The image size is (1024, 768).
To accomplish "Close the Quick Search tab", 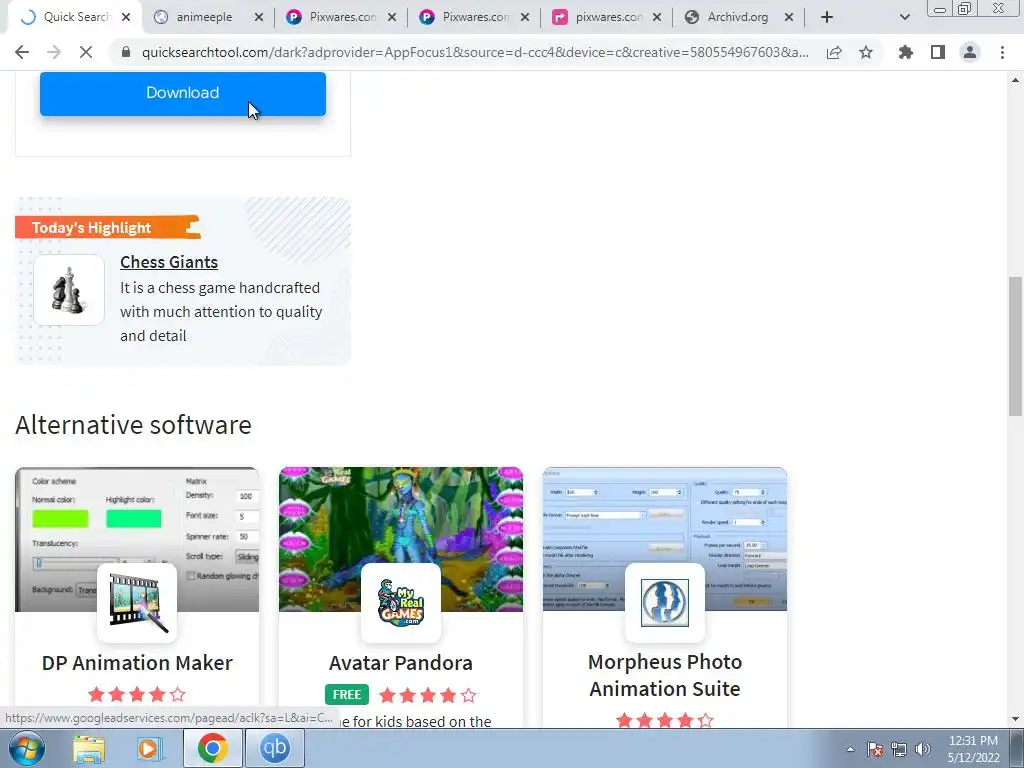I will (126, 18).
